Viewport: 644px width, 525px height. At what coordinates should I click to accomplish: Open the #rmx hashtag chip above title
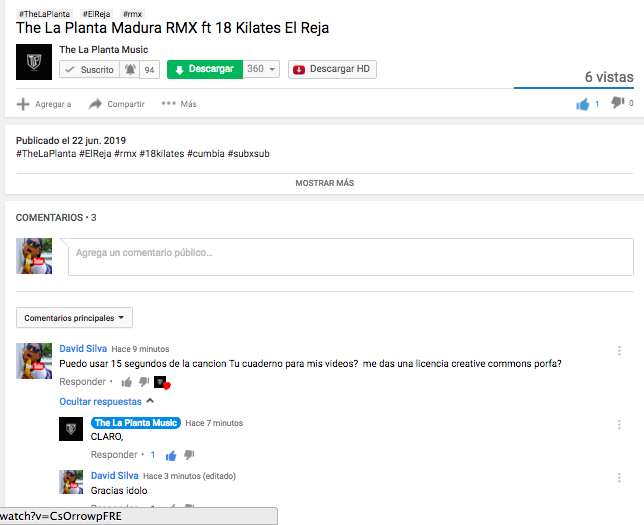132,14
